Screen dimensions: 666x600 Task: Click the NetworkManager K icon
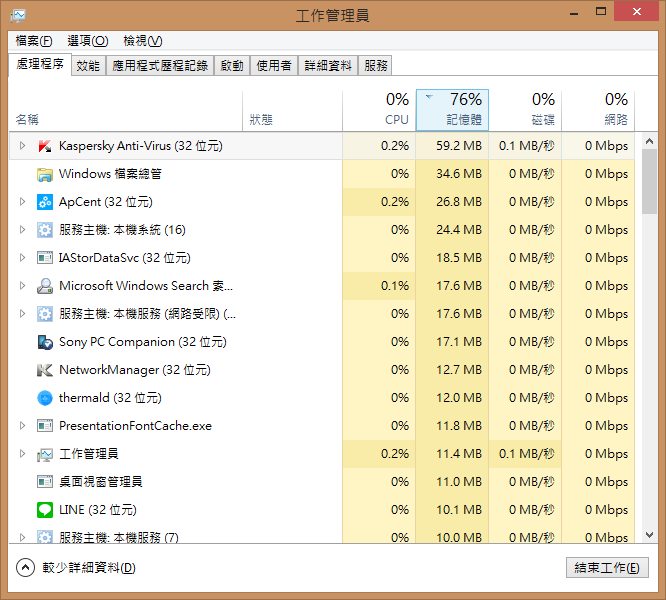[x=45, y=370]
